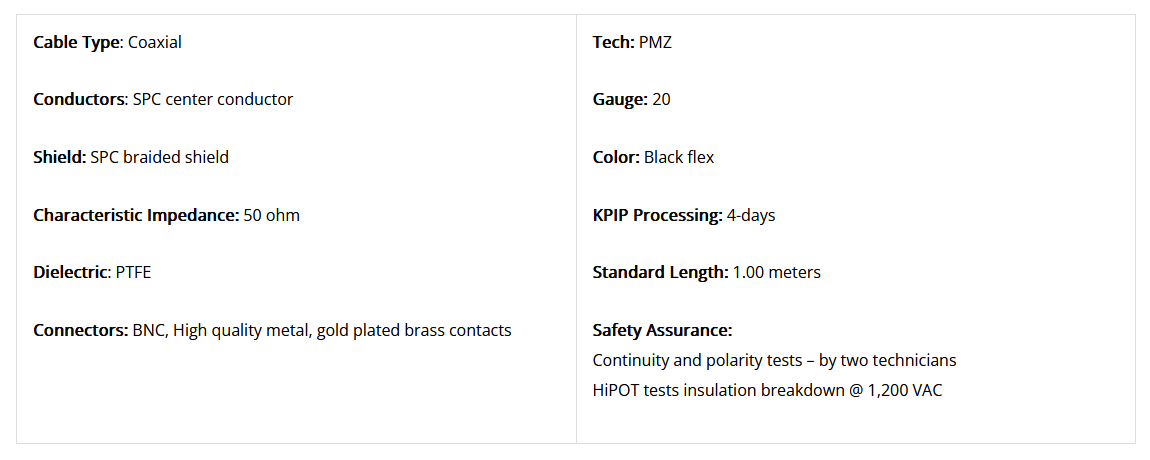Click the HiPOT tests line
The width and height of the screenshot is (1150, 460).
(767, 390)
